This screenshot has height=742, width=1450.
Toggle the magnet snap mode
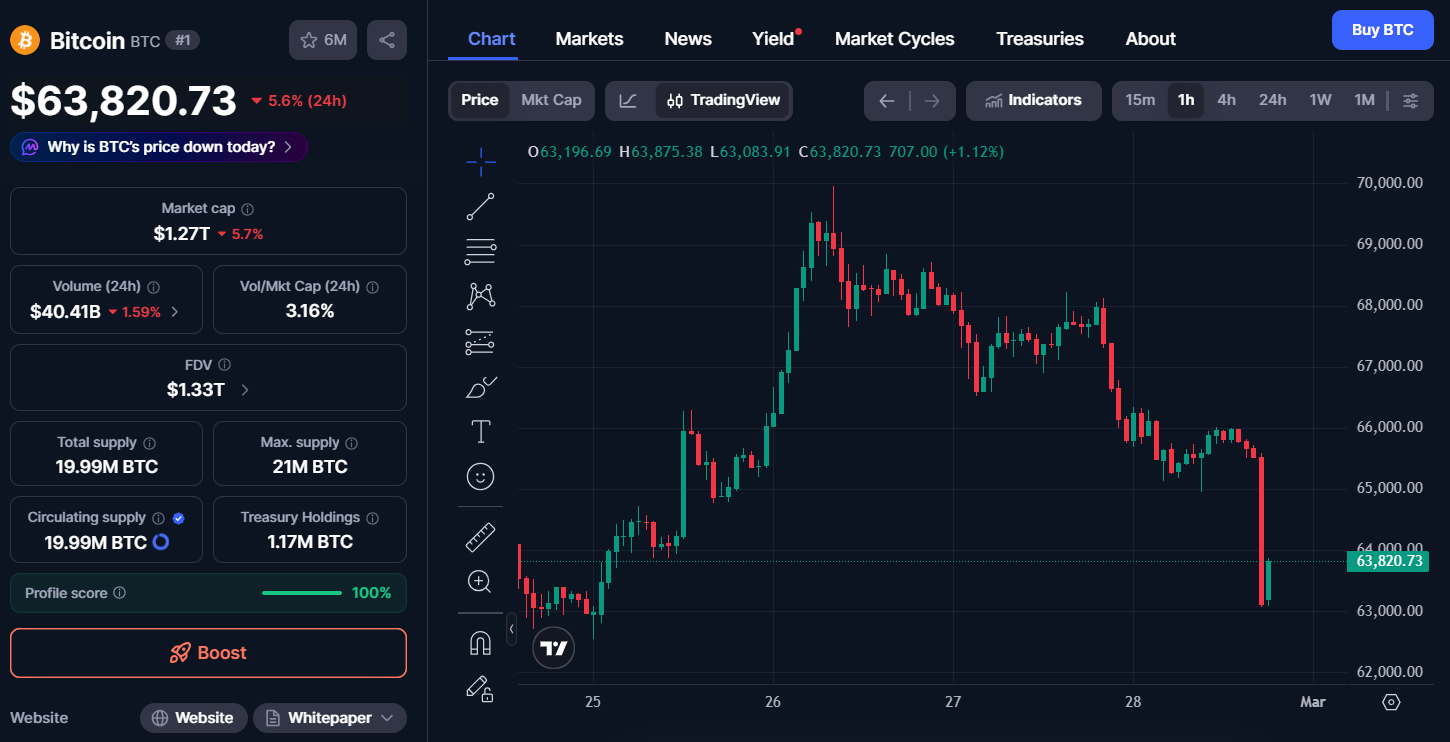click(x=480, y=642)
